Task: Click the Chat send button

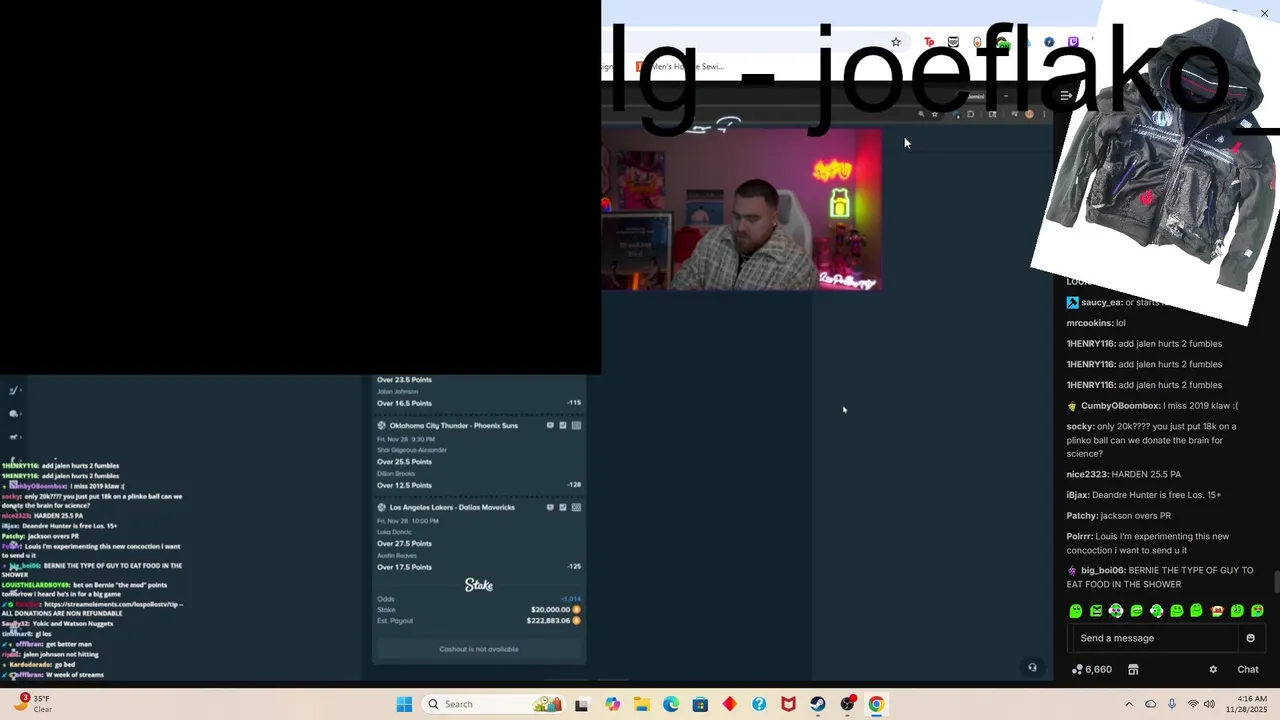Action: pos(1248,670)
